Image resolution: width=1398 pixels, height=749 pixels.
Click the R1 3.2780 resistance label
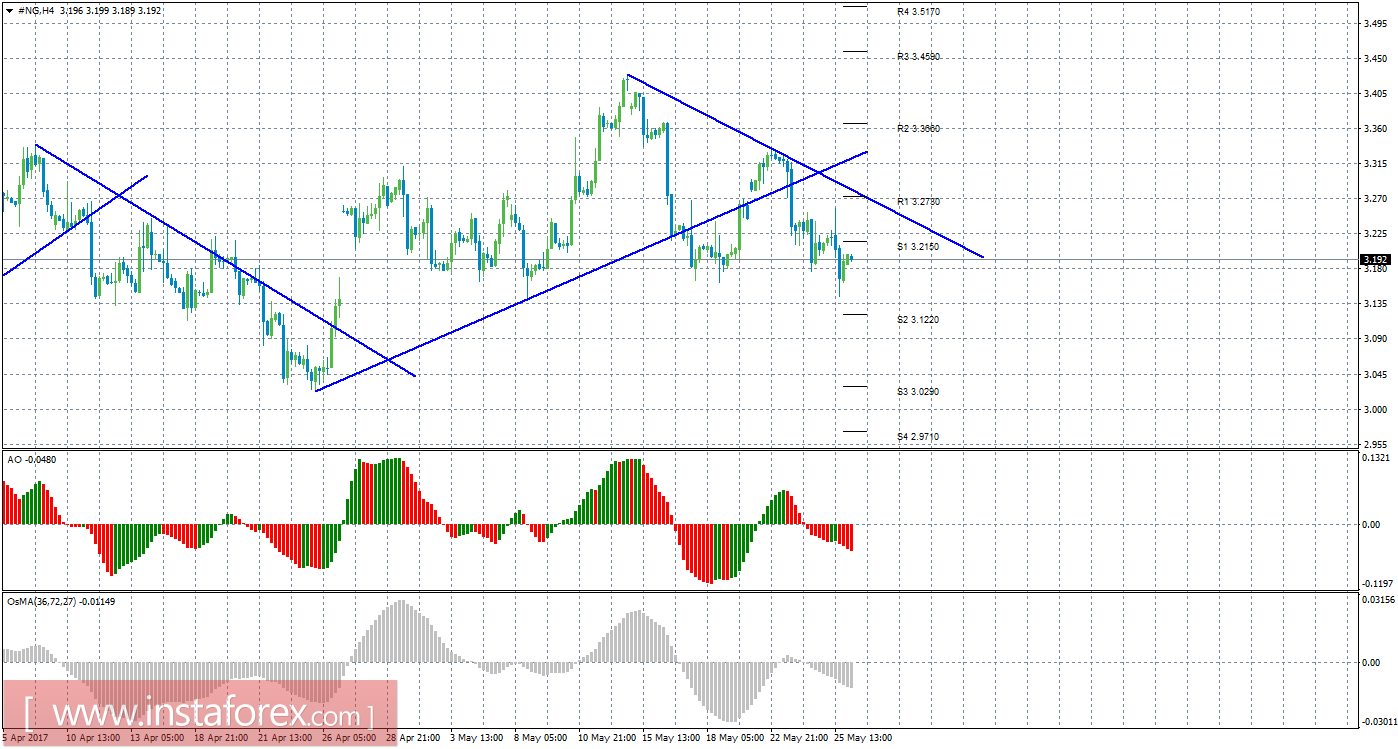point(918,202)
